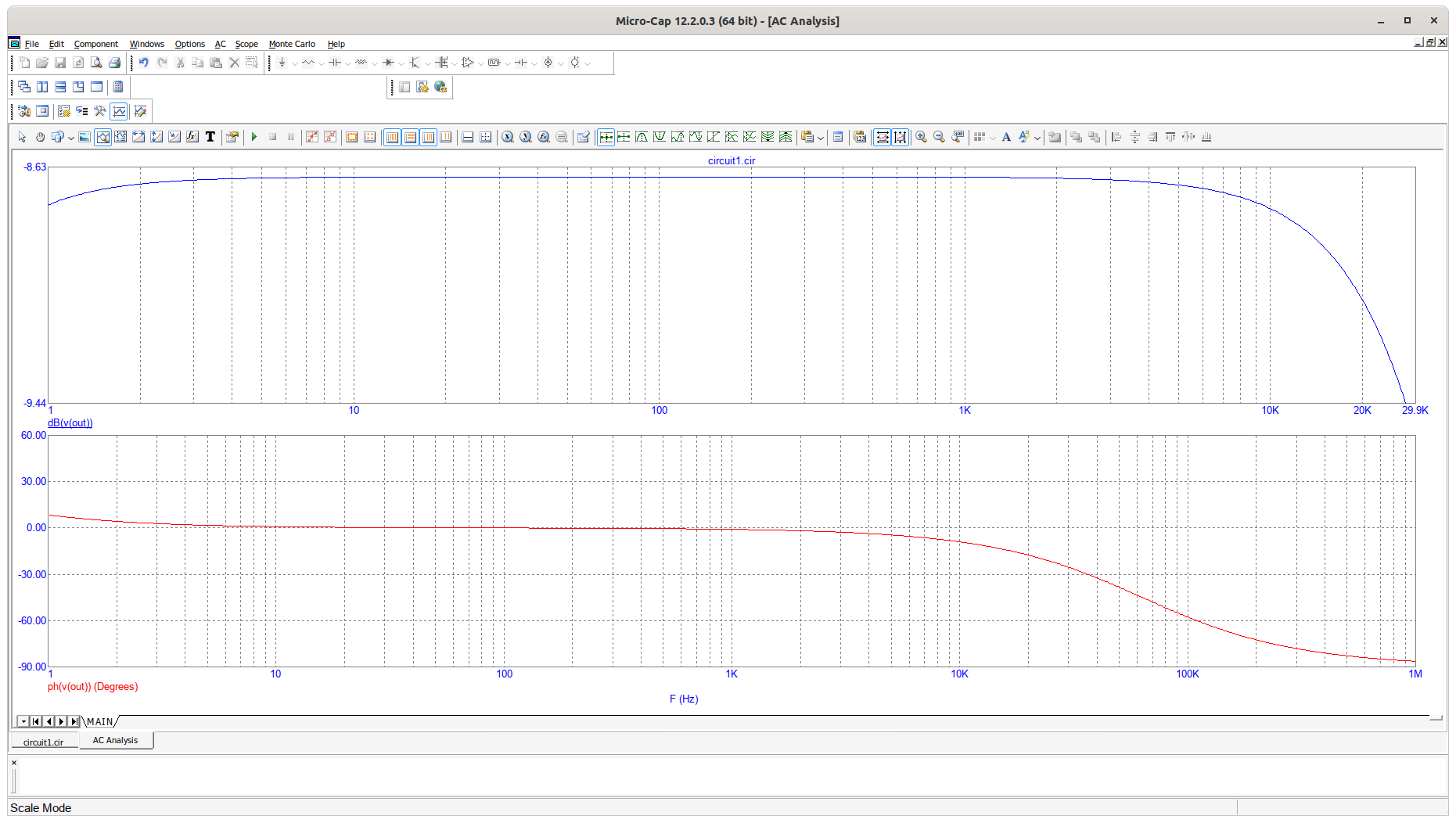Click the page list dropdown arrow
The image size is (1456, 823).
point(23,721)
